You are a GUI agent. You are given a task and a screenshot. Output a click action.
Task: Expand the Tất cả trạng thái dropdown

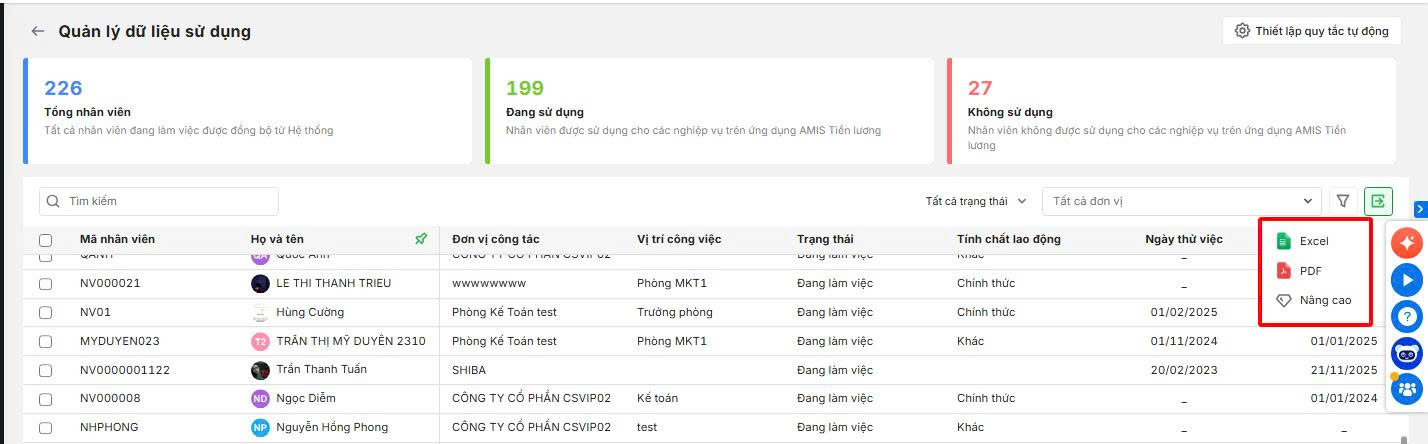[x=976, y=201]
